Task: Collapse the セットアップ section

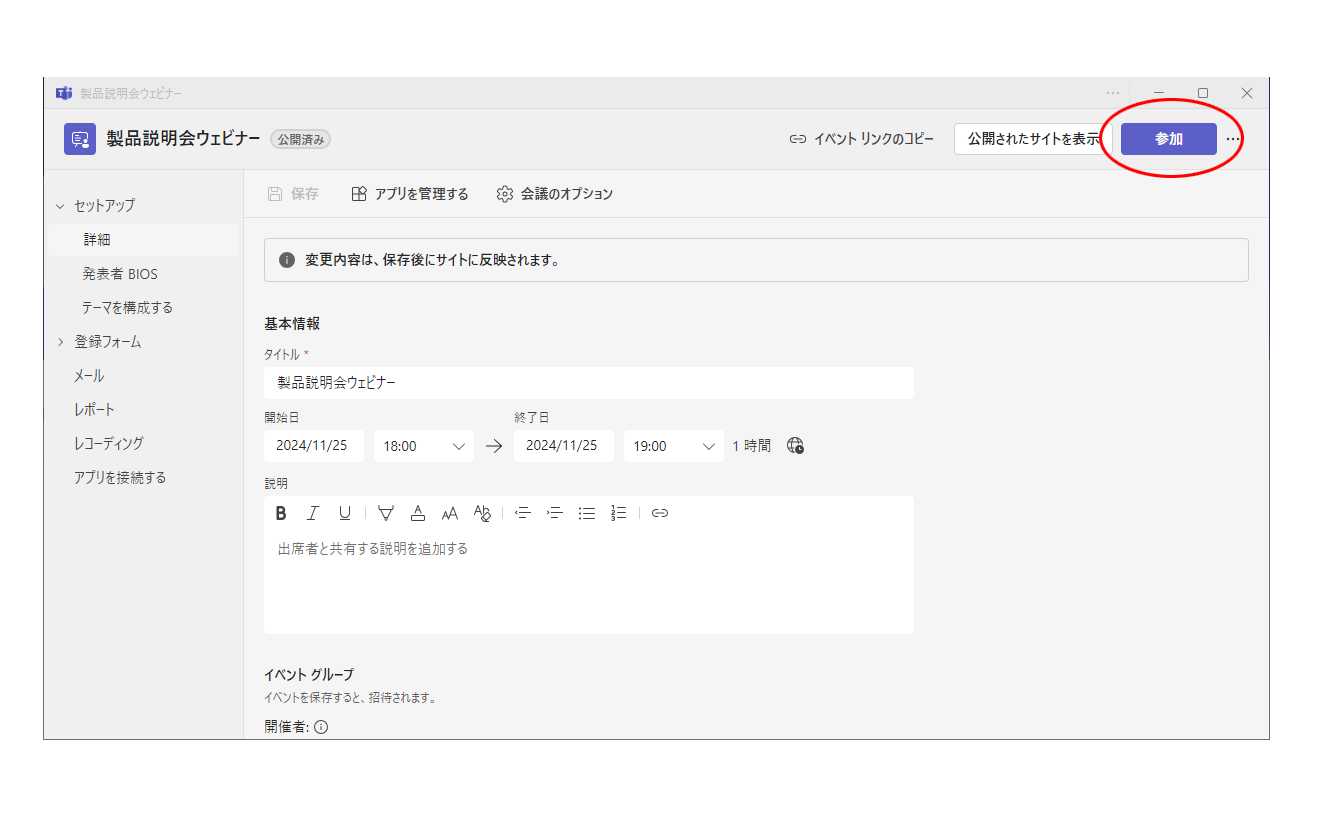Action: pos(104,205)
